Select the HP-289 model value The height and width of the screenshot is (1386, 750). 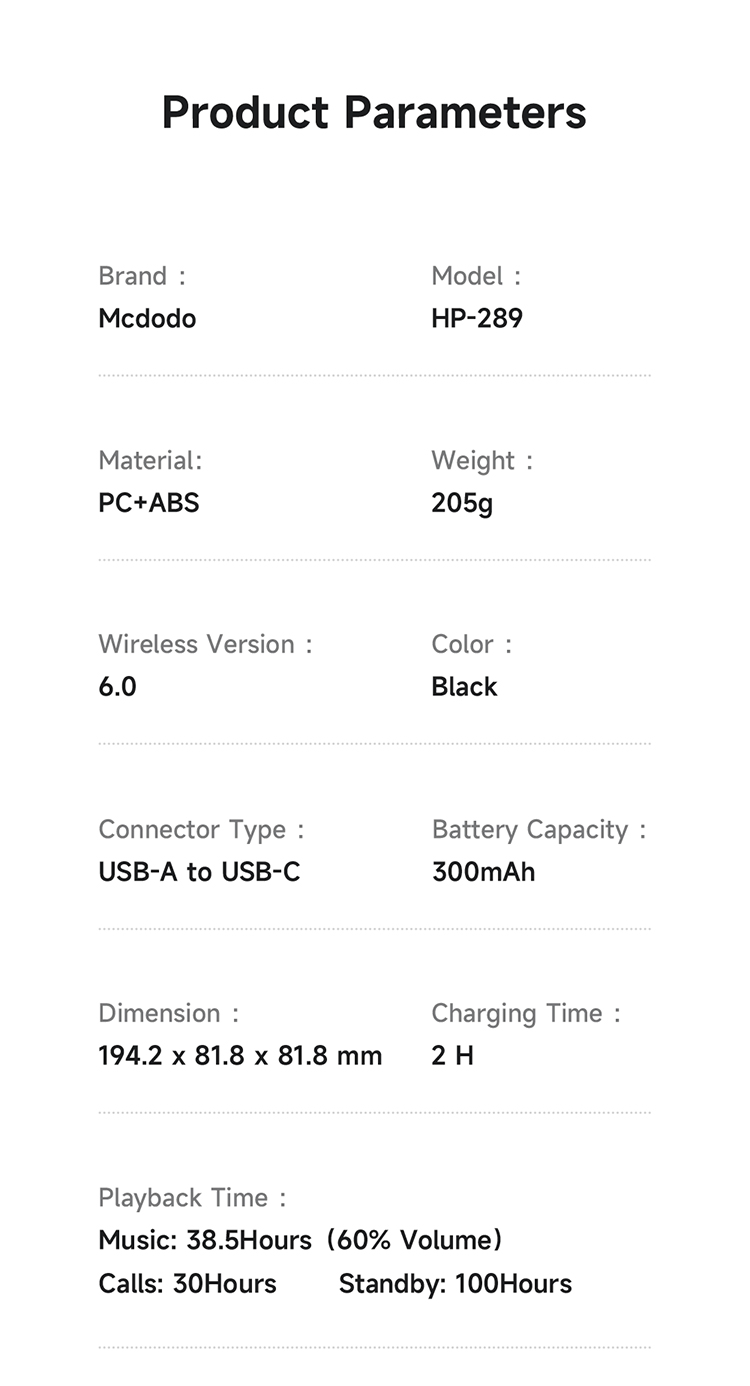pyautogui.click(x=477, y=319)
